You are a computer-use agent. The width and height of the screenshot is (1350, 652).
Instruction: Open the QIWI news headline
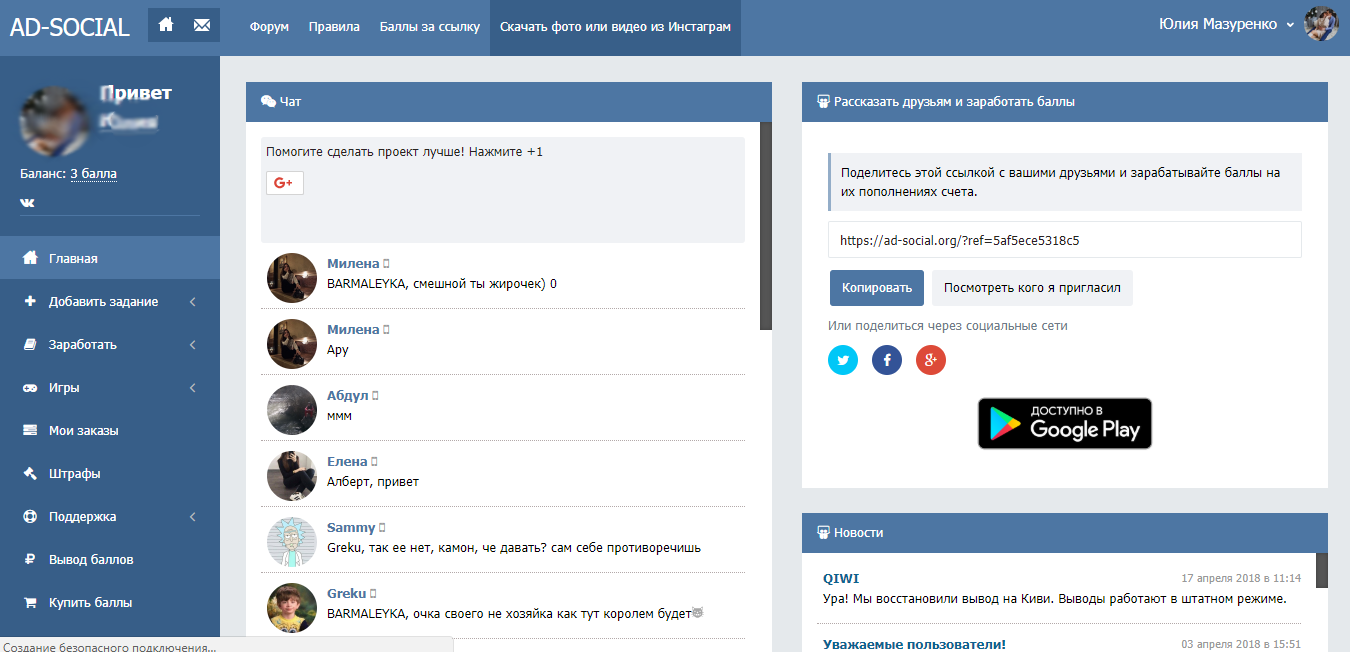click(x=841, y=578)
